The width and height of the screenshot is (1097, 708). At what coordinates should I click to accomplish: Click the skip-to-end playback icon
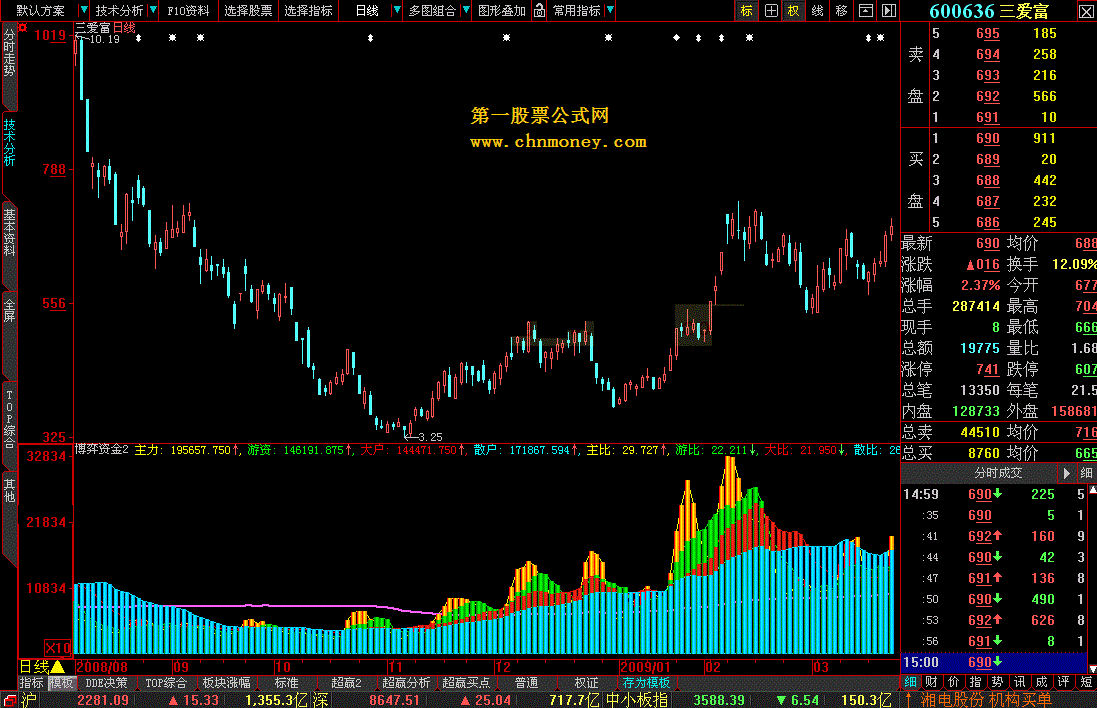pos(889,10)
